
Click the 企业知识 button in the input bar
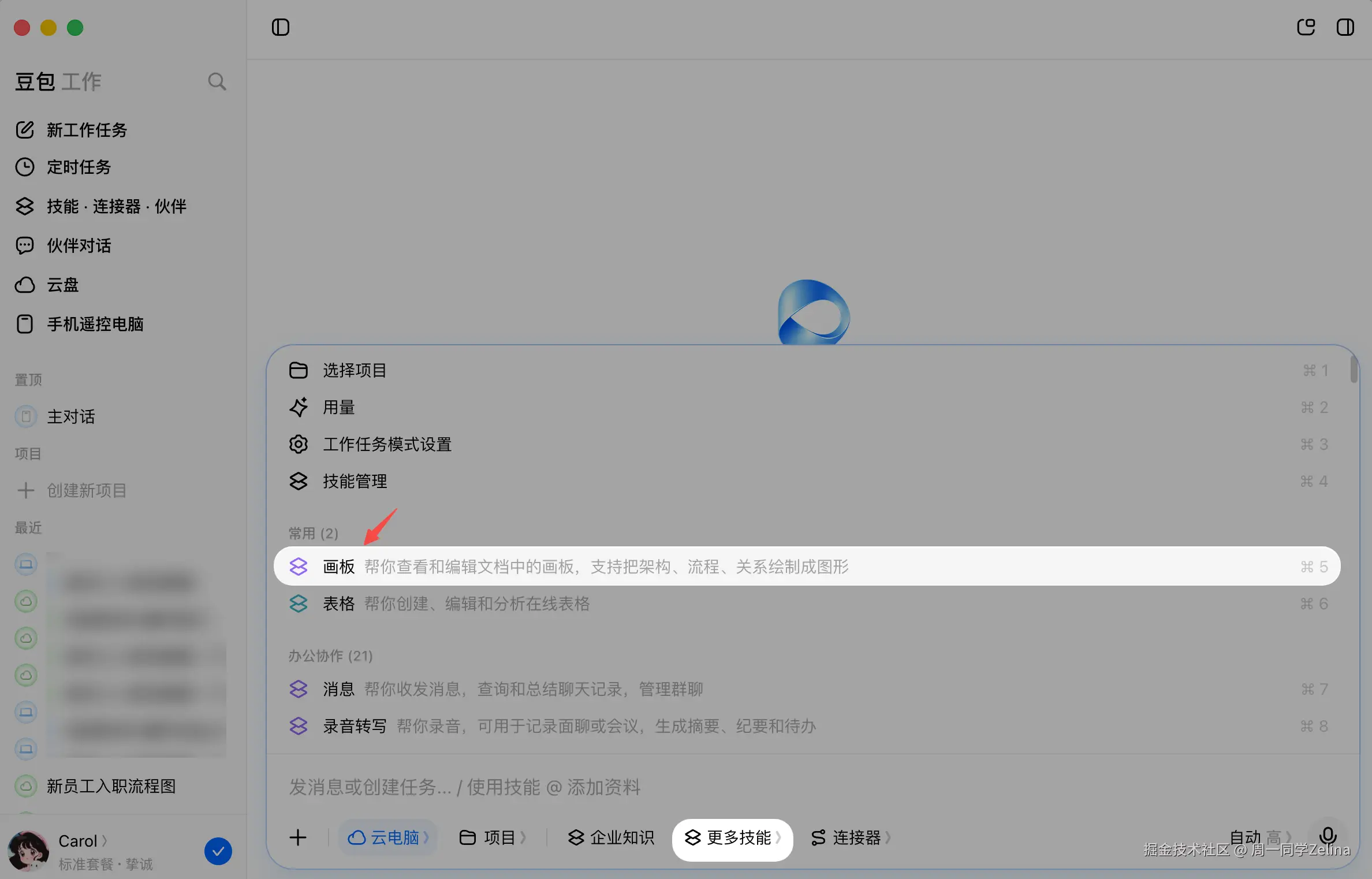click(612, 837)
